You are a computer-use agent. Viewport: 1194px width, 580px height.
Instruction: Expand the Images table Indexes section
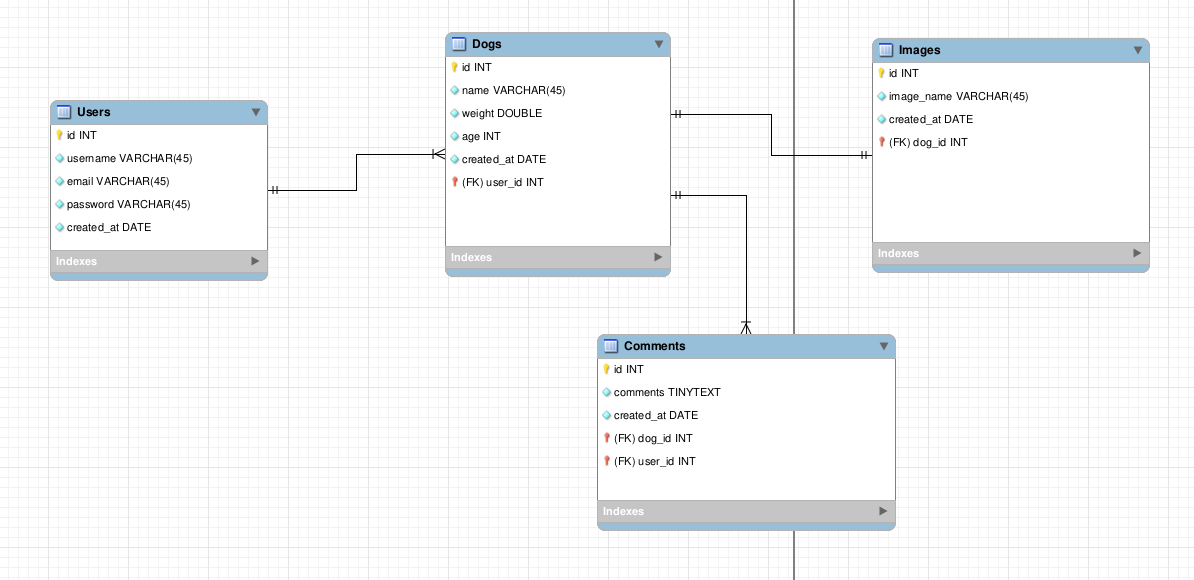click(x=1137, y=253)
